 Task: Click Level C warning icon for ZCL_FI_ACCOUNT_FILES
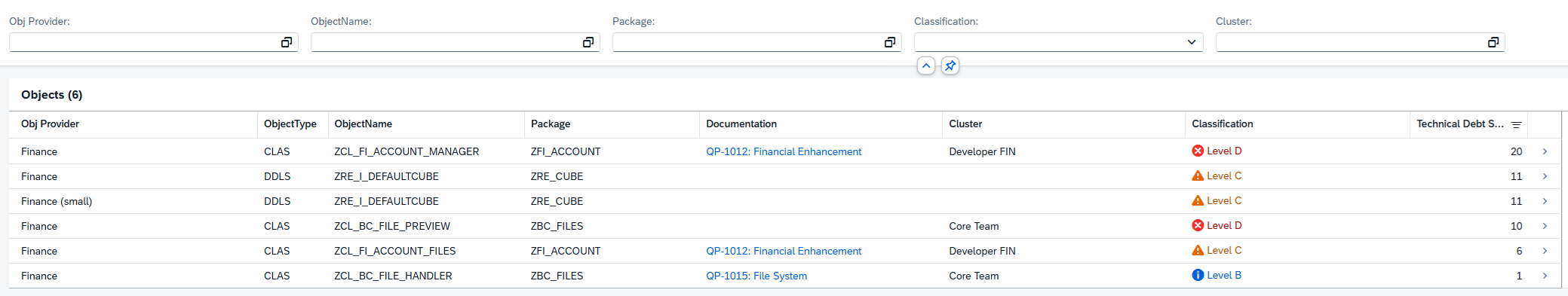point(1198,250)
